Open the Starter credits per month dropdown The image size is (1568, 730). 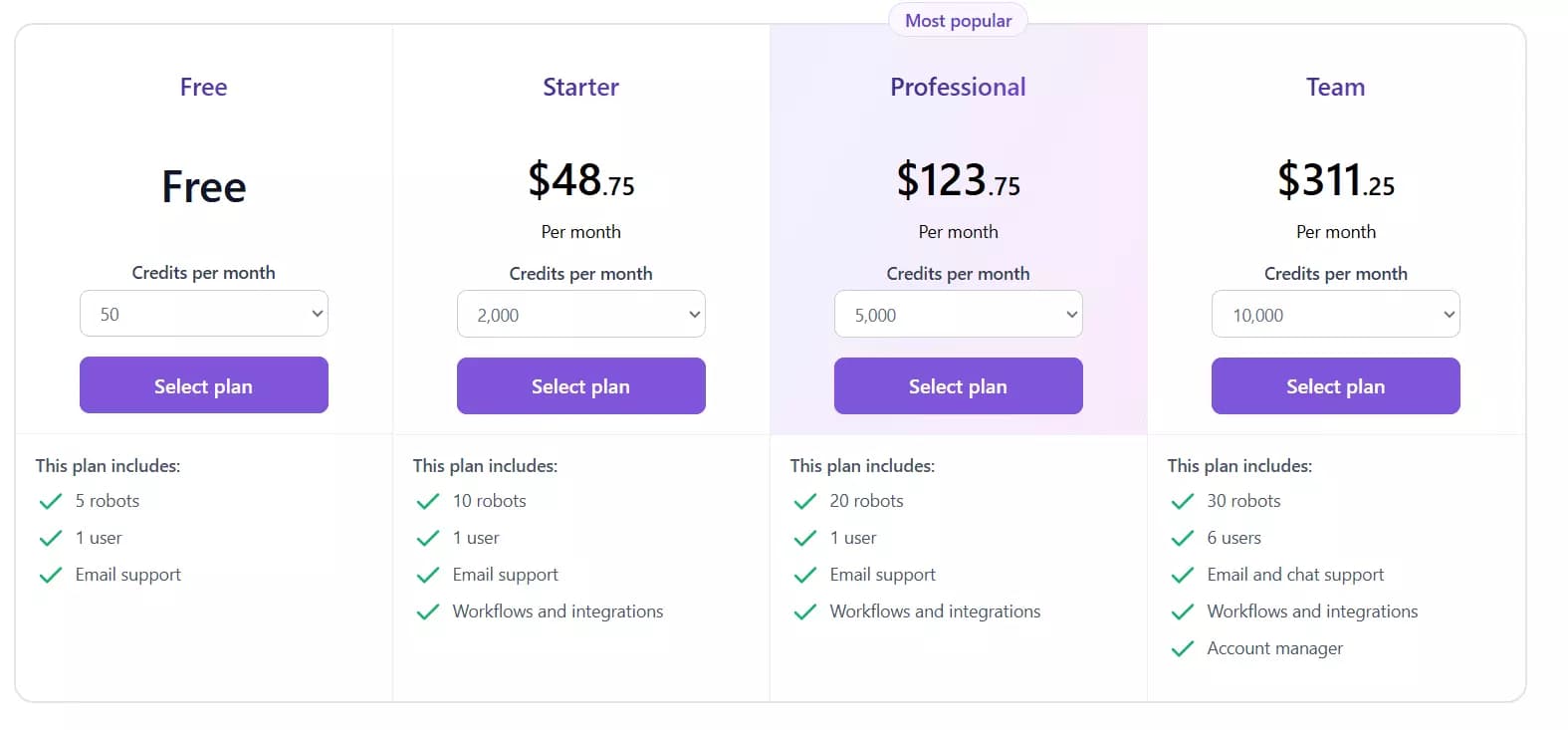click(580, 314)
